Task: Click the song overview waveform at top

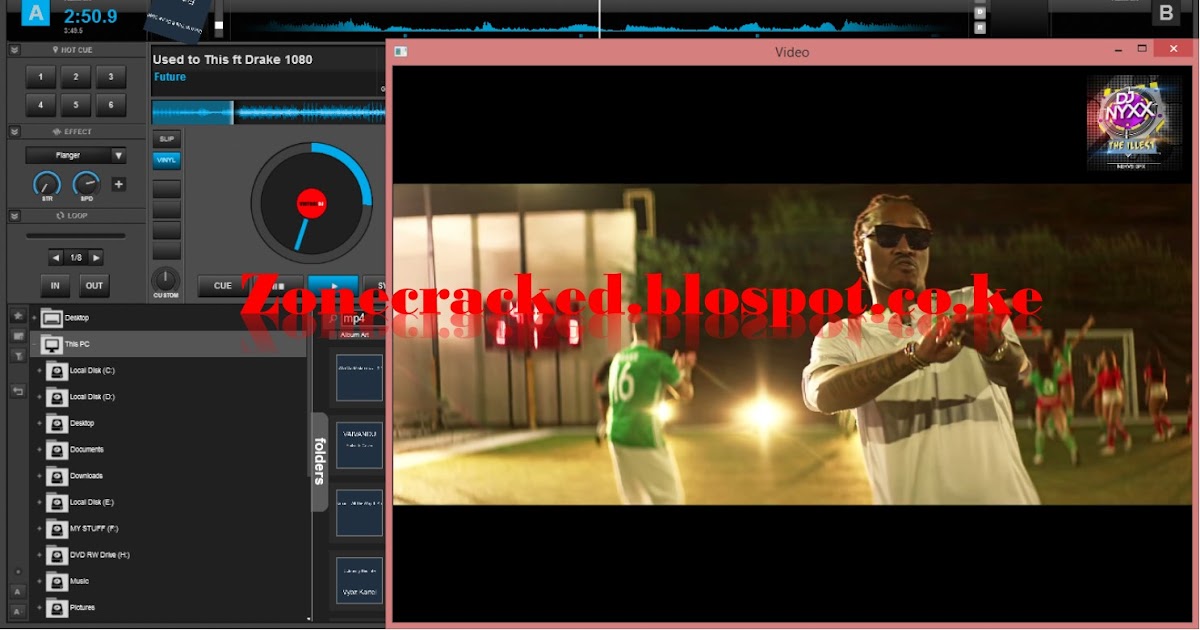Action: click(x=600, y=24)
